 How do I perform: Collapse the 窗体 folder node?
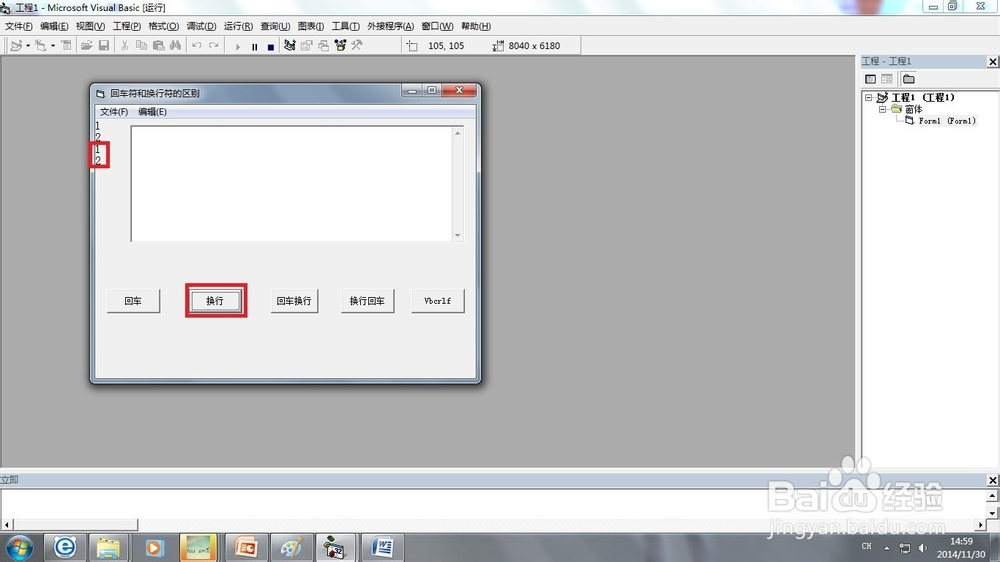click(x=883, y=109)
